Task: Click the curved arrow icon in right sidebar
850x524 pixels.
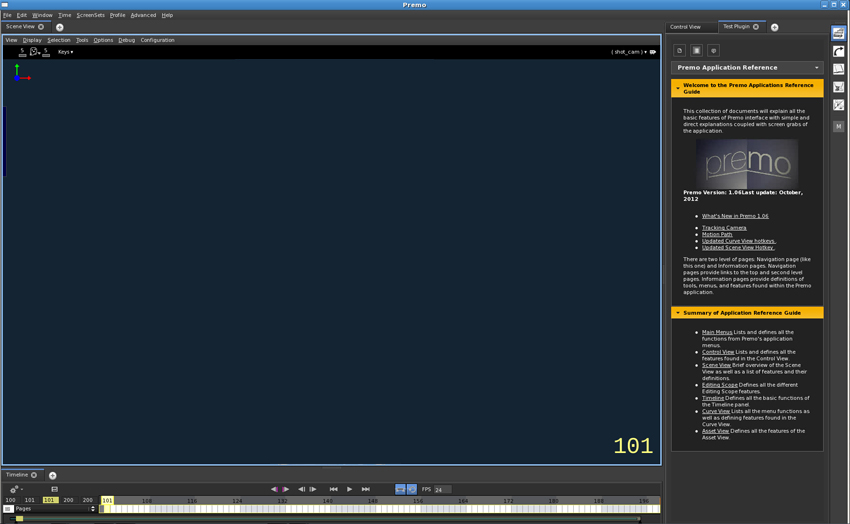Action: (838, 51)
